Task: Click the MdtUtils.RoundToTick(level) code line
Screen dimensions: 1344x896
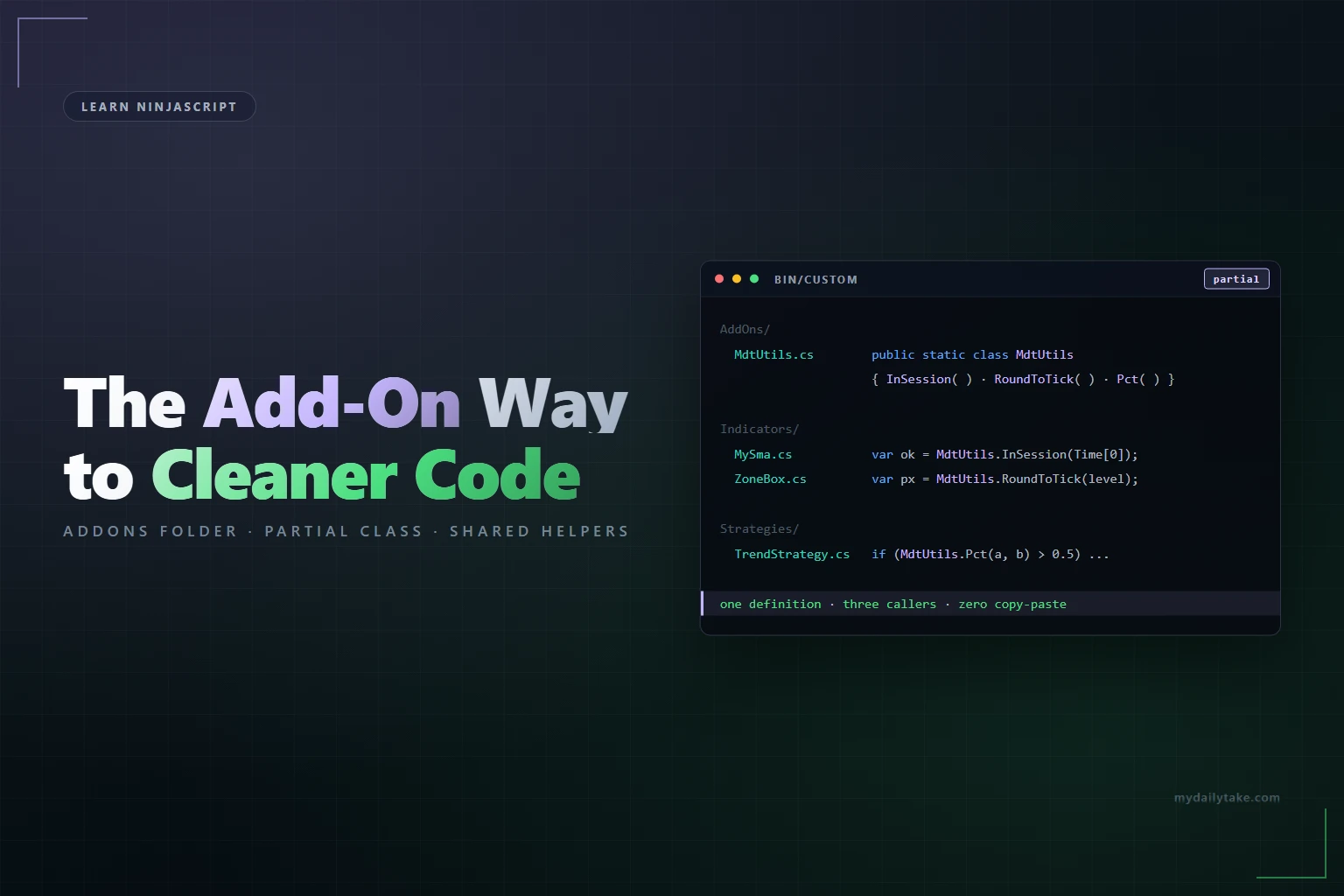Action: (x=1004, y=479)
